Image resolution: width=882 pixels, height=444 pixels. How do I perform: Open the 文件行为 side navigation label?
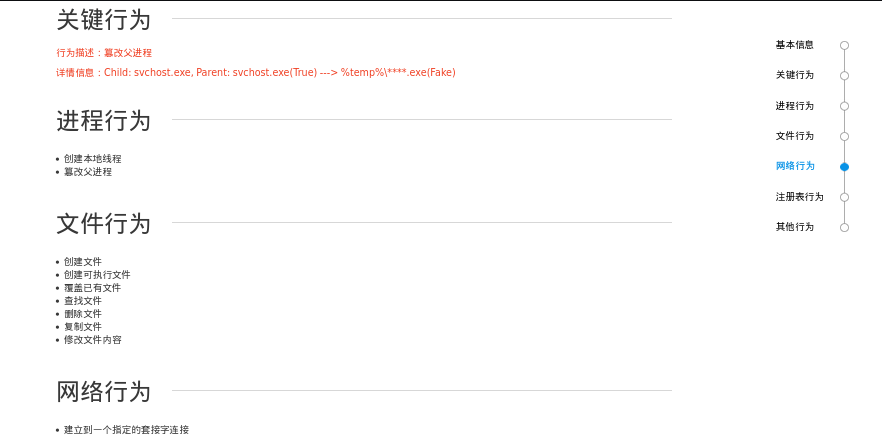tap(794, 136)
